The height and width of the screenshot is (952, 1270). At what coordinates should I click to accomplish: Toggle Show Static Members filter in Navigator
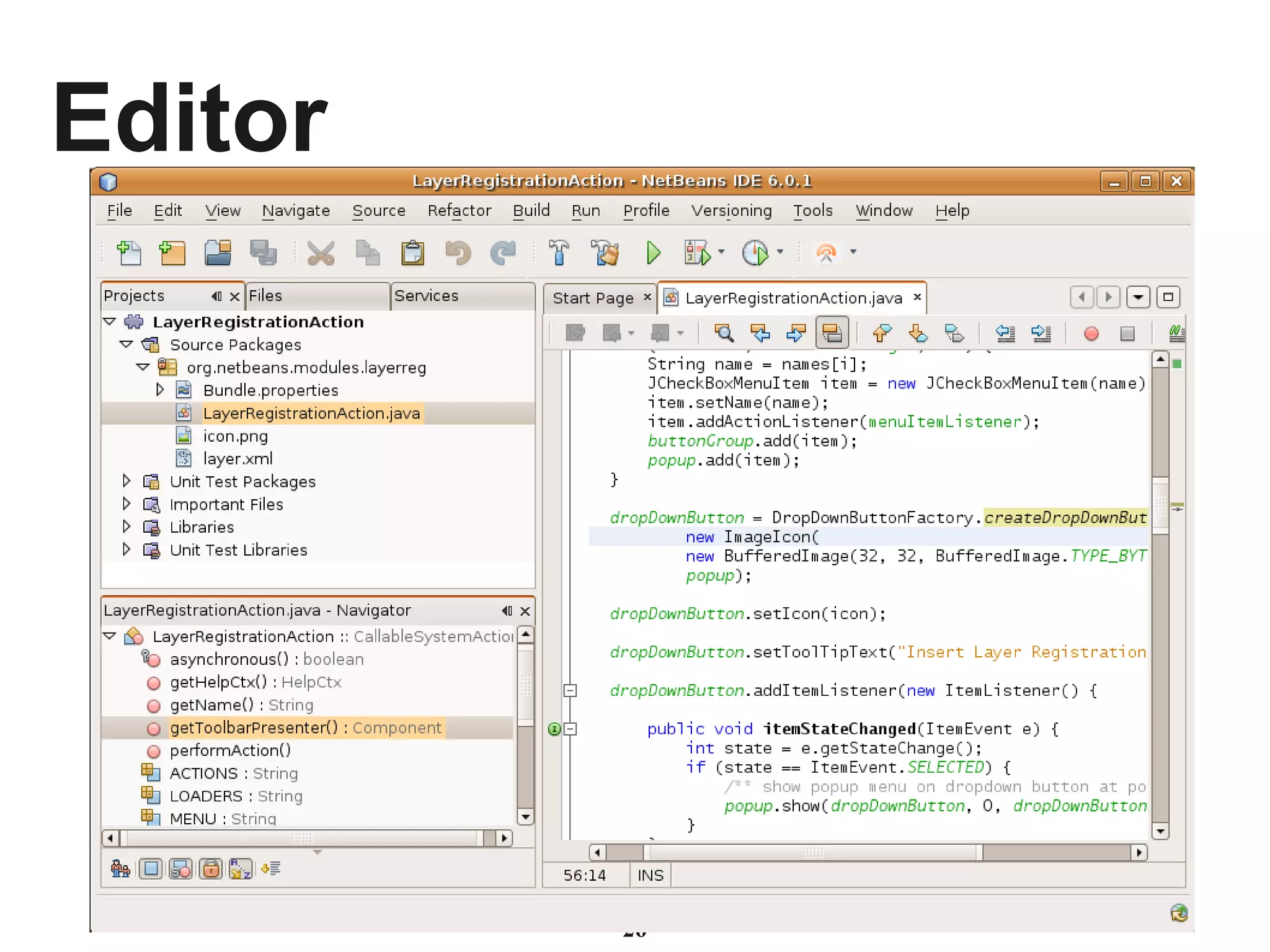pos(180,869)
